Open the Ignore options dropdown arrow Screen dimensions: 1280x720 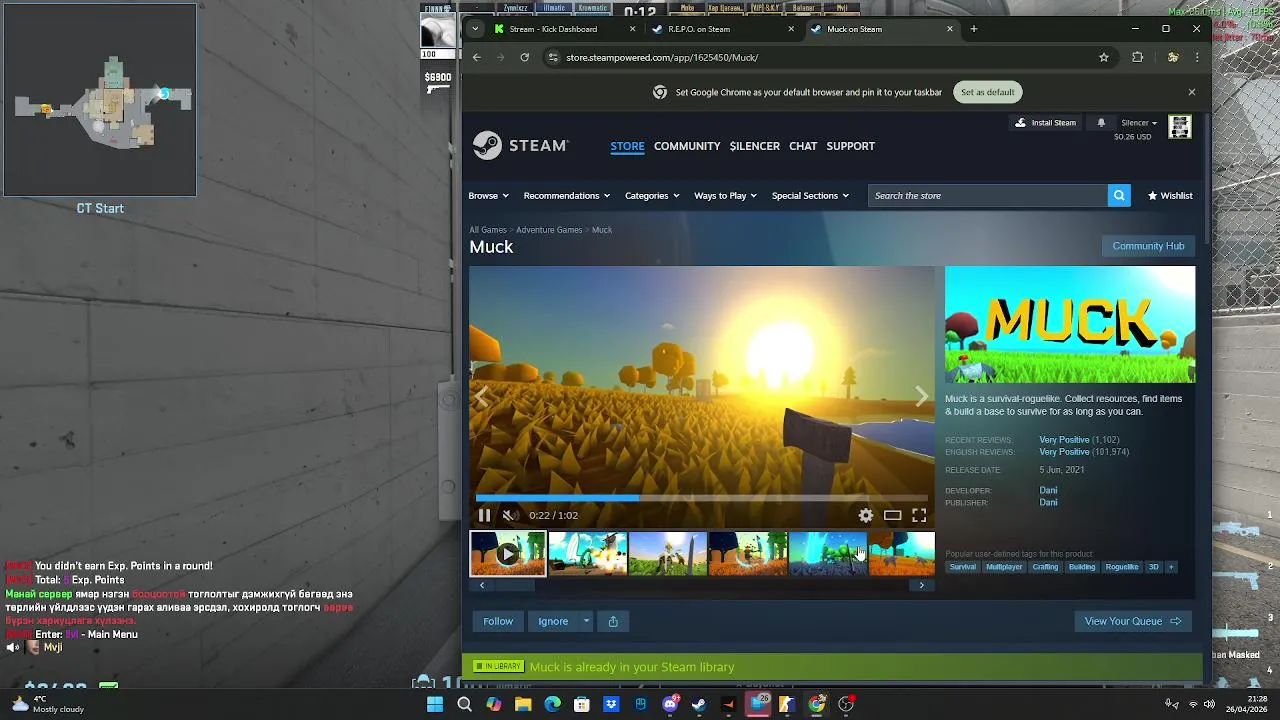586,621
